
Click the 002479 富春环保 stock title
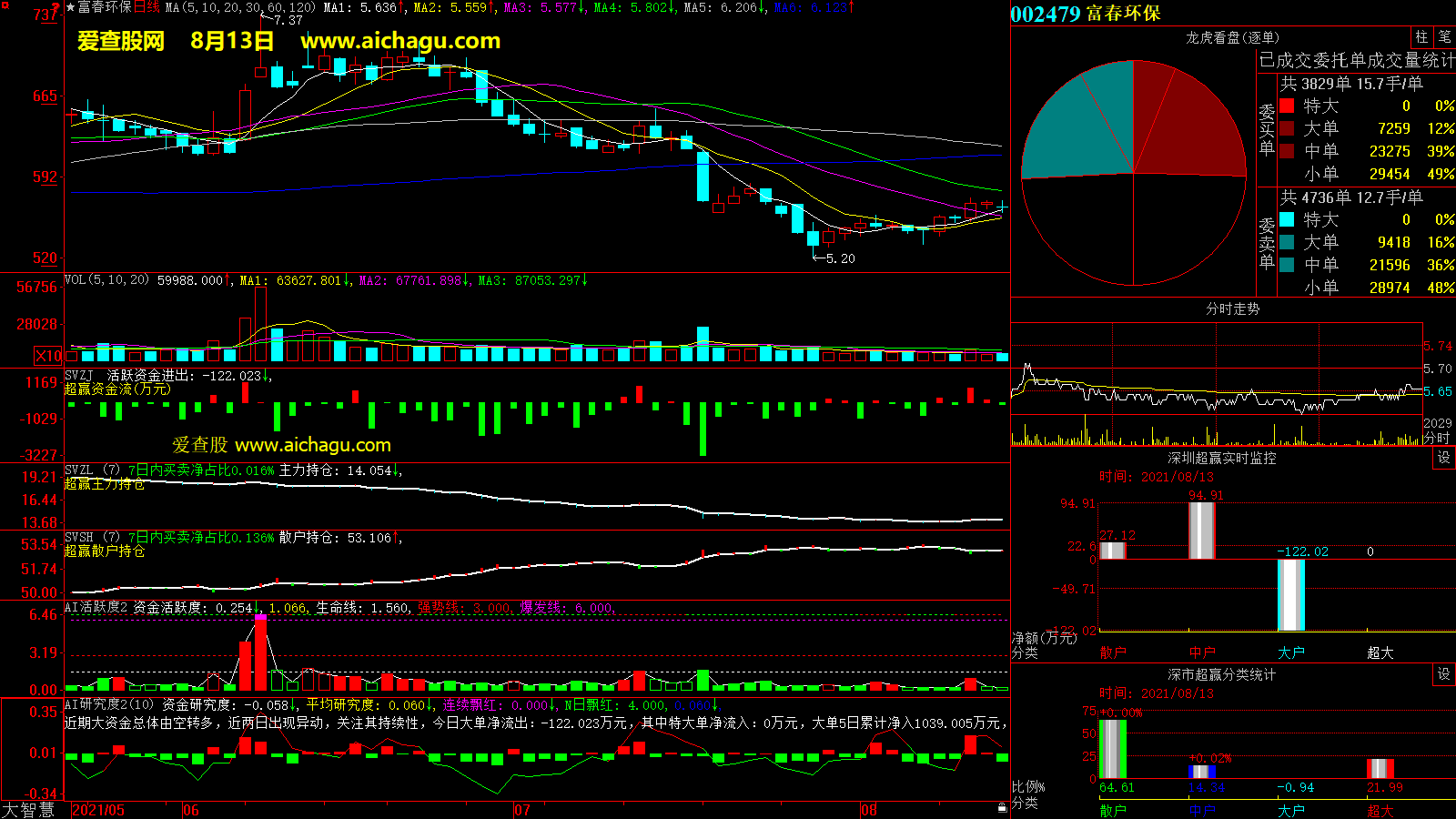pos(1086,14)
